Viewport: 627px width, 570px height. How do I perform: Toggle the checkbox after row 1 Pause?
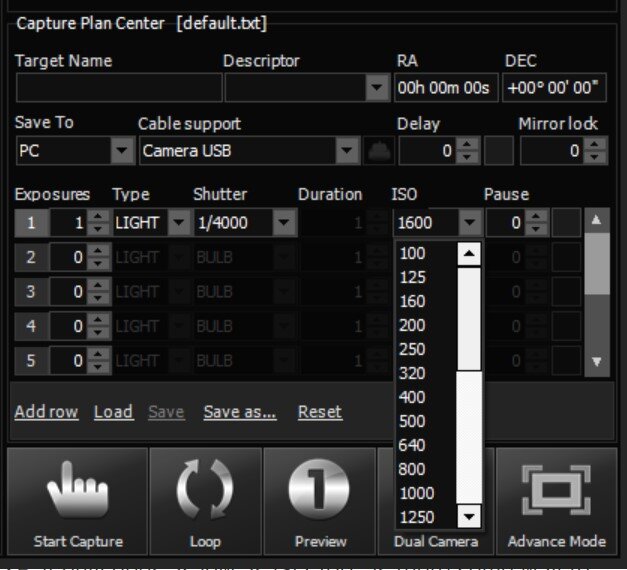566,223
